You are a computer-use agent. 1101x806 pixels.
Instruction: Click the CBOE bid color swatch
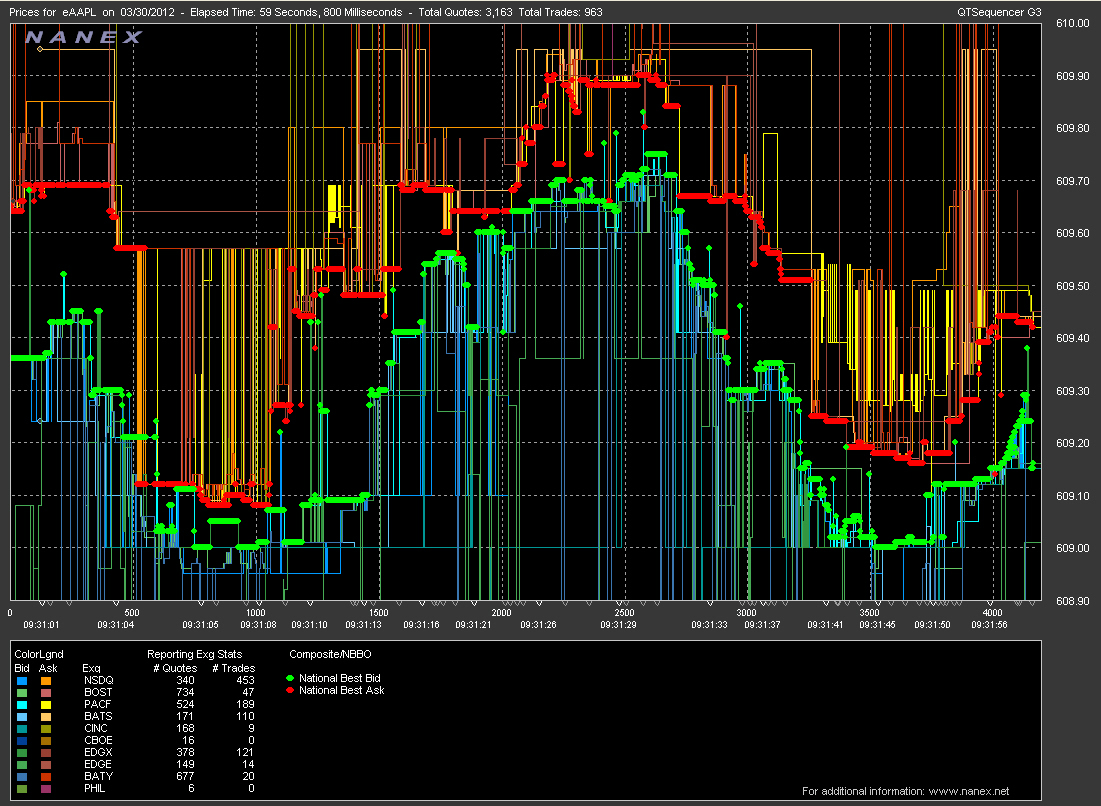22,740
